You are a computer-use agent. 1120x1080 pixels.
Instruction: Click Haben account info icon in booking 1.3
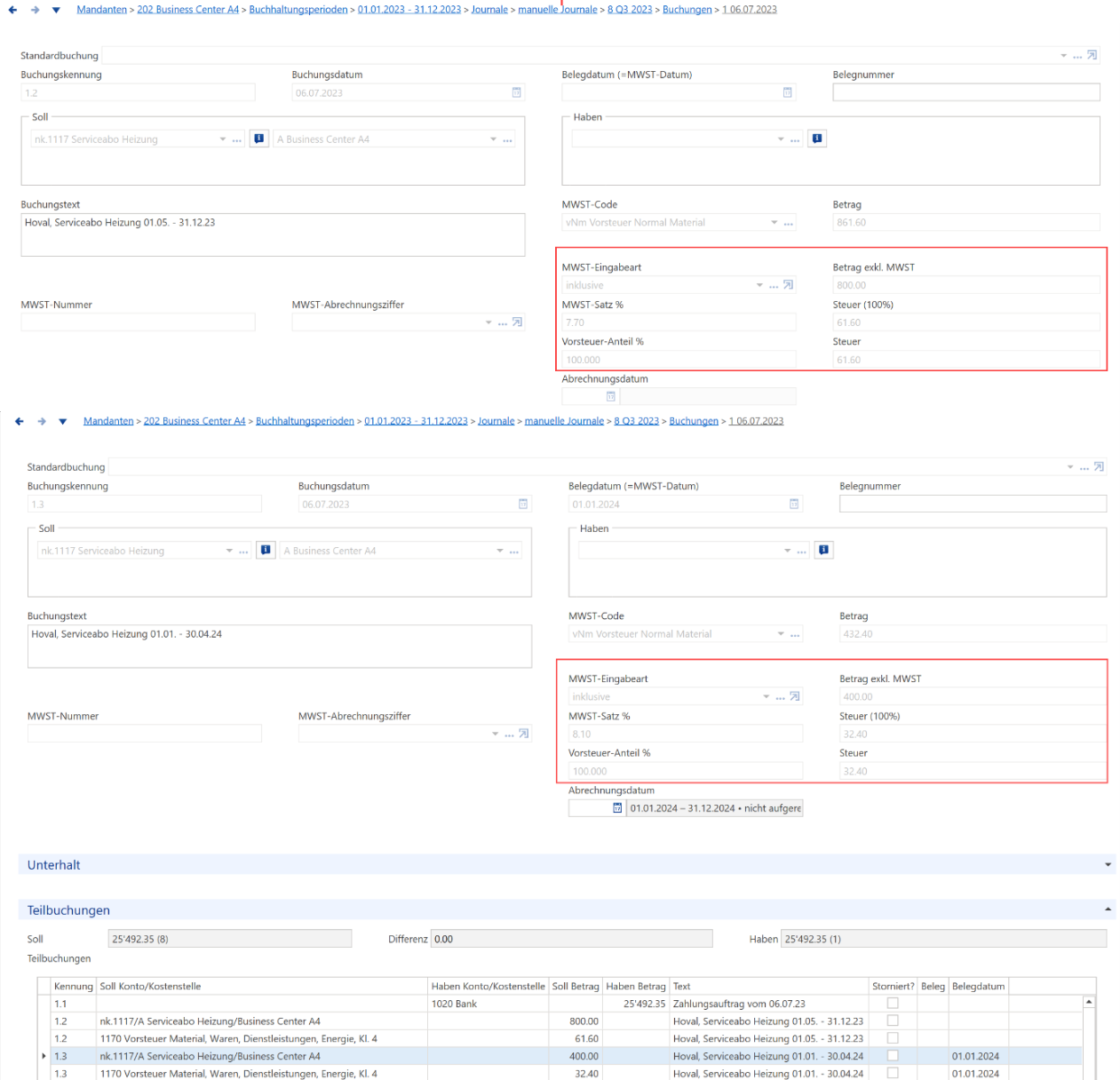[824, 551]
